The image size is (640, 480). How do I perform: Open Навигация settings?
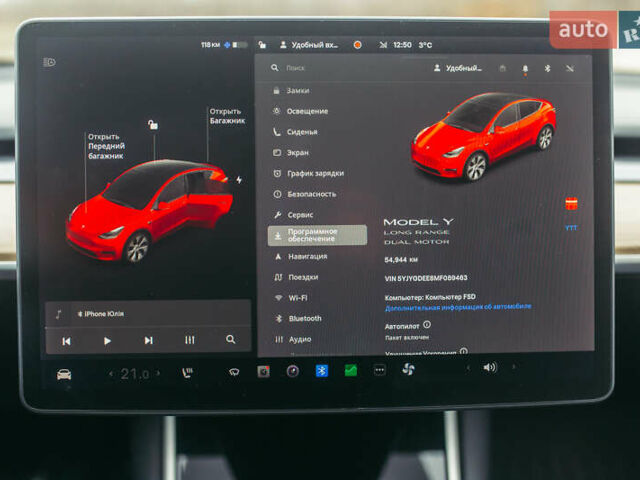tap(301, 256)
